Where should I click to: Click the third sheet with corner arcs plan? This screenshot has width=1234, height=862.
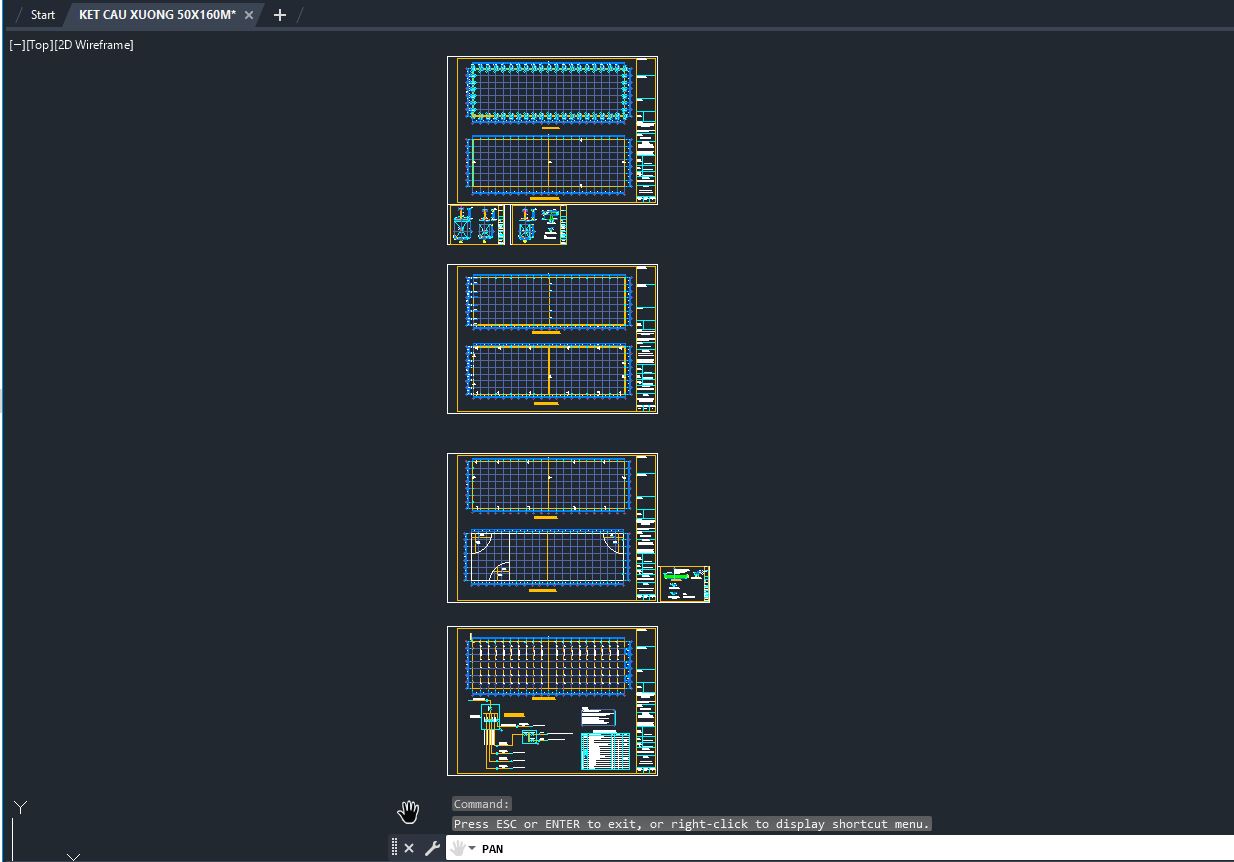552,528
